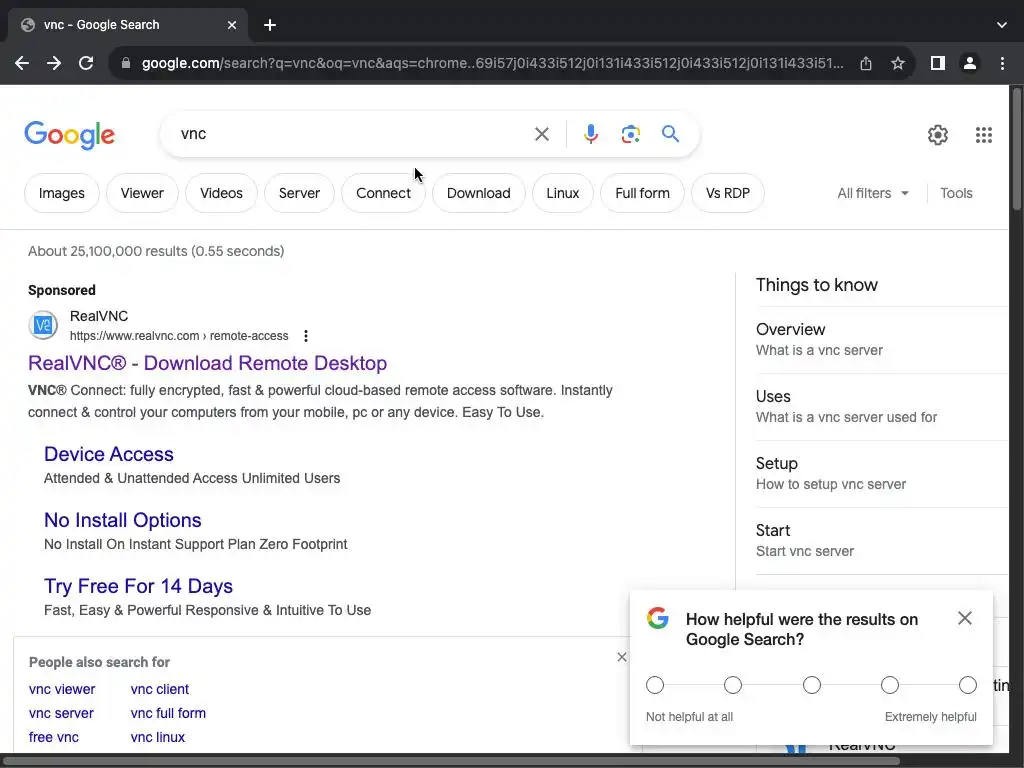Bookmark this page with the star icon
The width and height of the screenshot is (1024, 768).
(898, 63)
